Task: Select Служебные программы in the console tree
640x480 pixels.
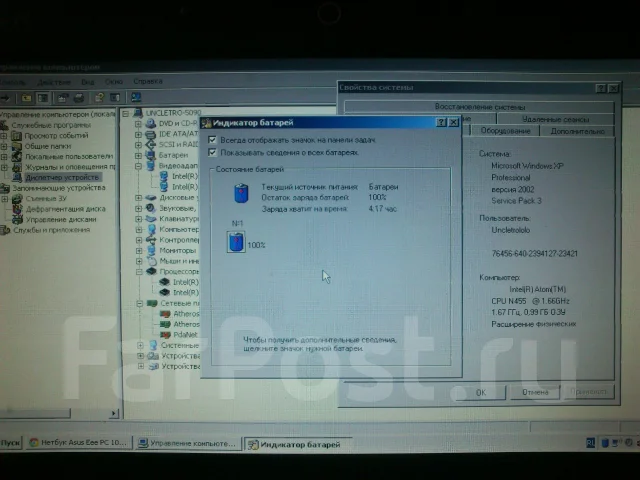Action: 51,125
